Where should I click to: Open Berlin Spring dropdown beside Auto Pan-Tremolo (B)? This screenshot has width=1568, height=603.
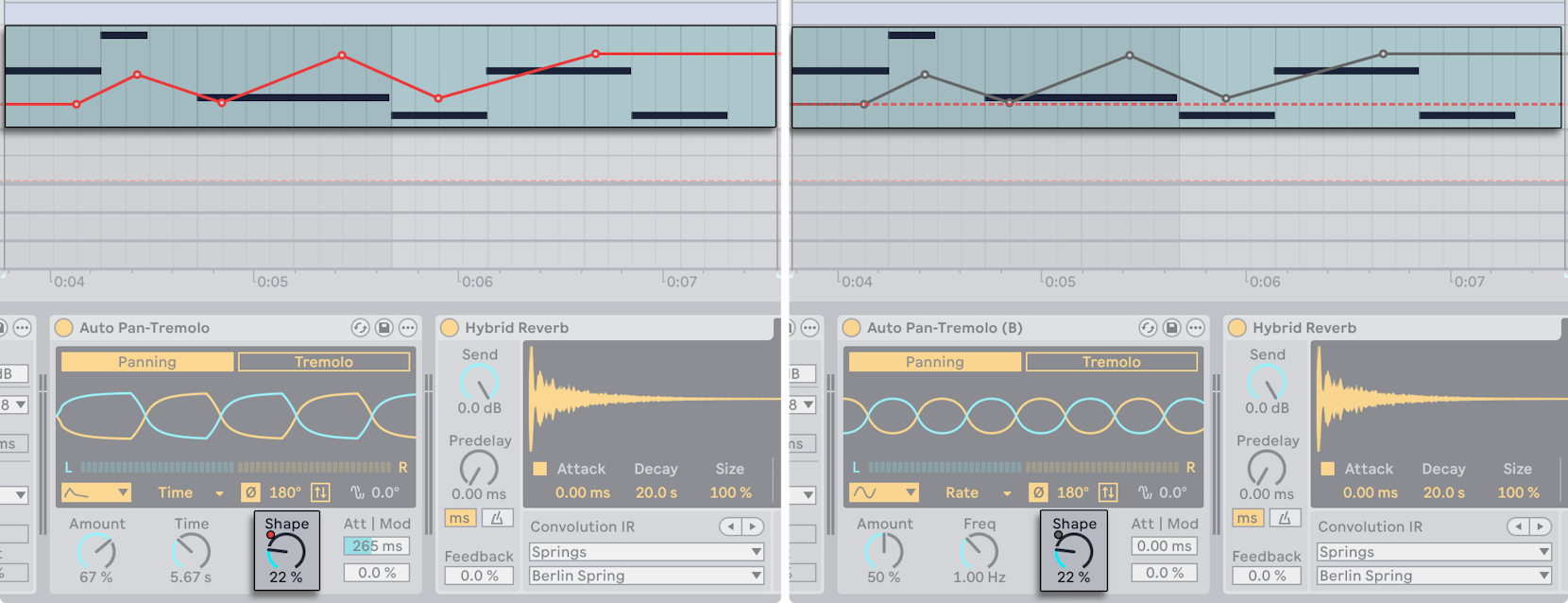(x=1434, y=576)
